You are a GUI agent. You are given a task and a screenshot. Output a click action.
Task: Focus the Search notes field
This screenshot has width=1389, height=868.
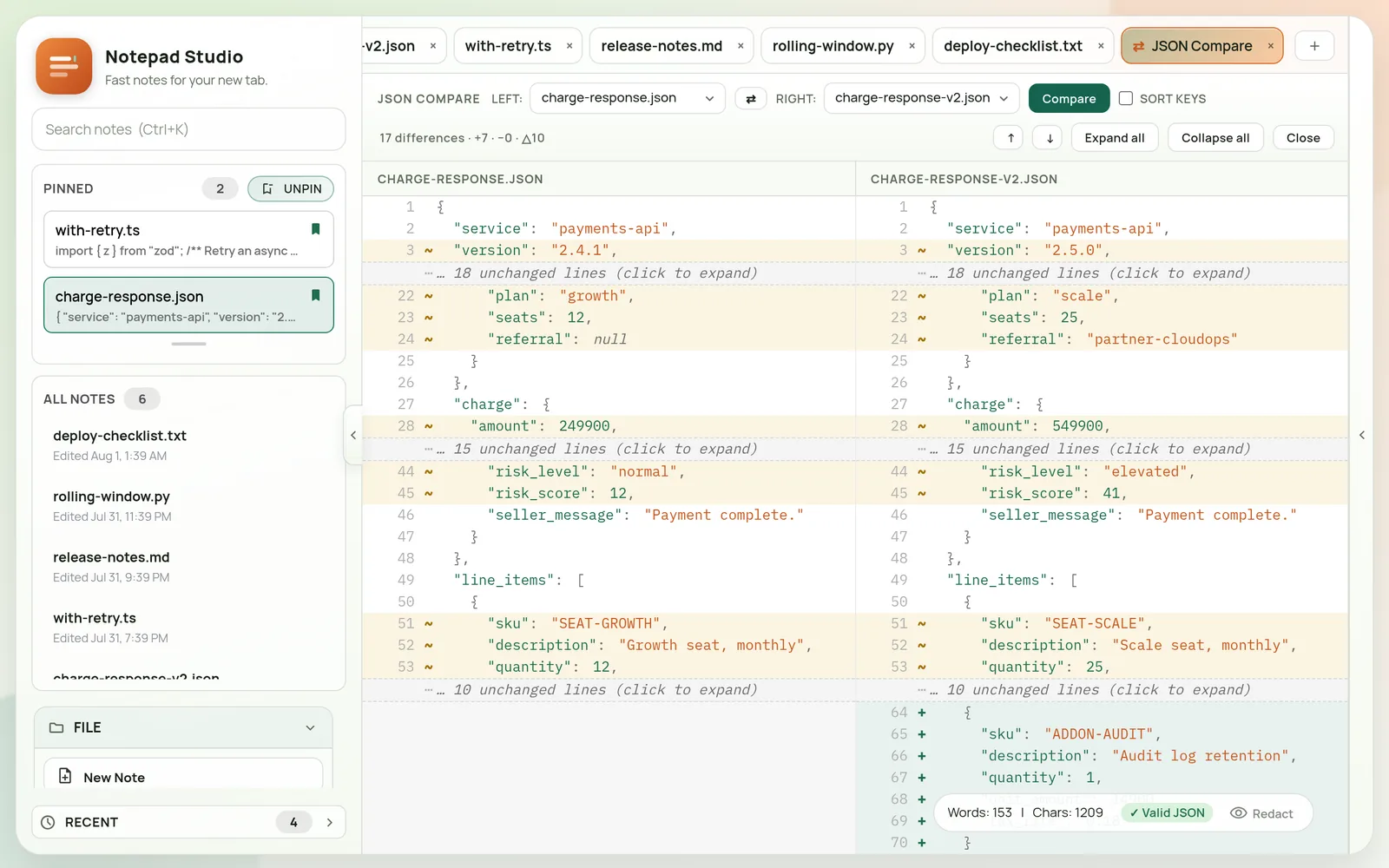(x=188, y=129)
